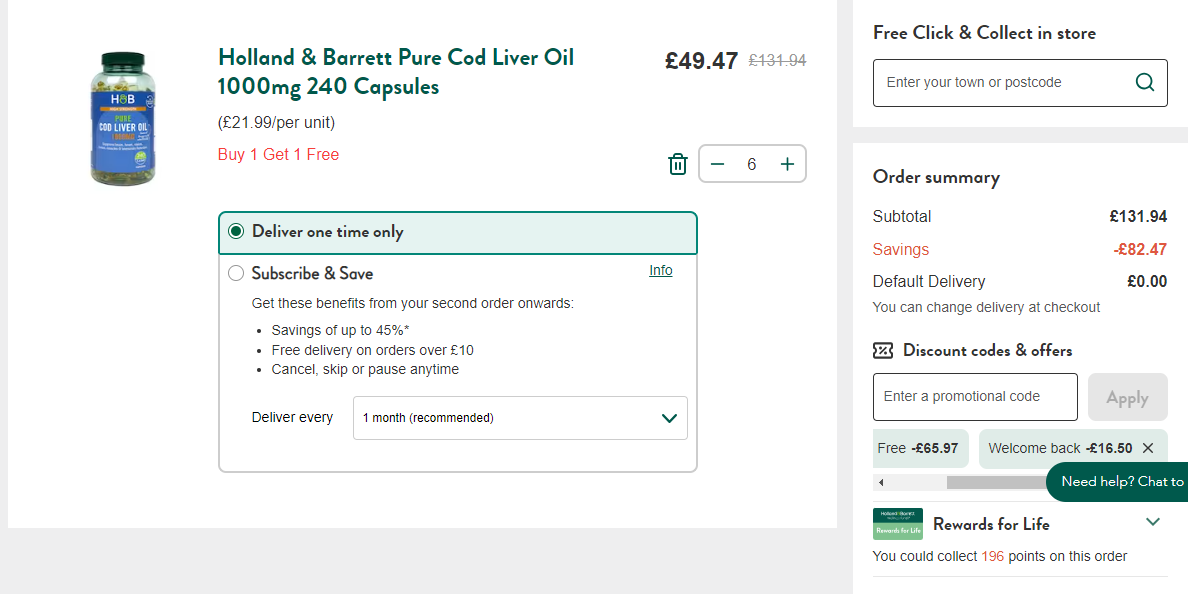The width and height of the screenshot is (1188, 594).
Task: Open the Holland & Barrett Cod Liver Oil title
Action: (395, 72)
